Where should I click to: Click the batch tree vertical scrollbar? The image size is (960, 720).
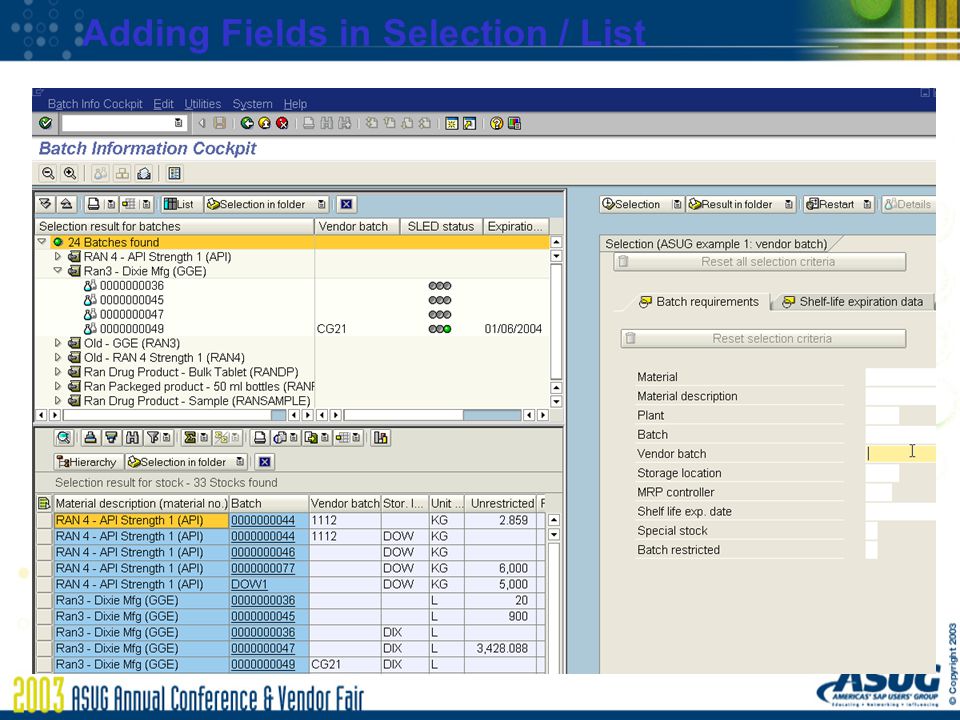click(x=556, y=322)
